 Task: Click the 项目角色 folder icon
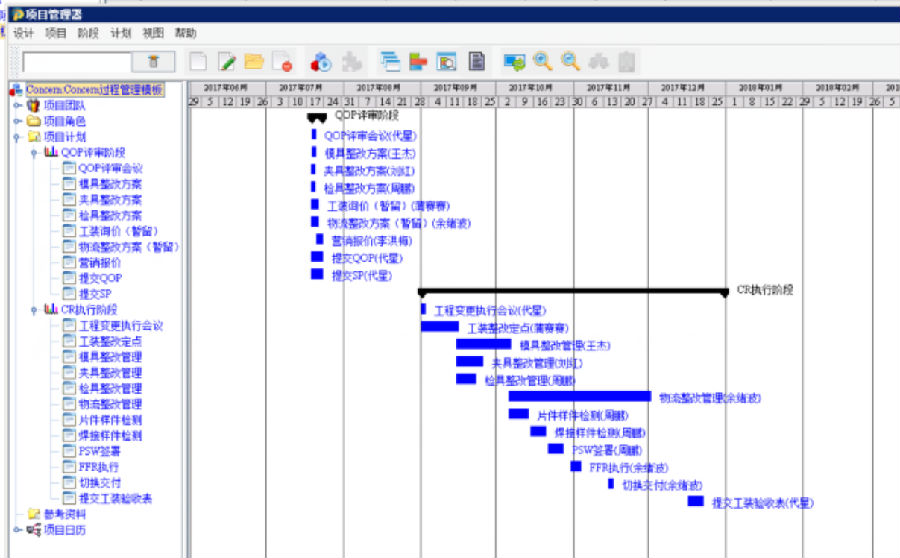34,121
